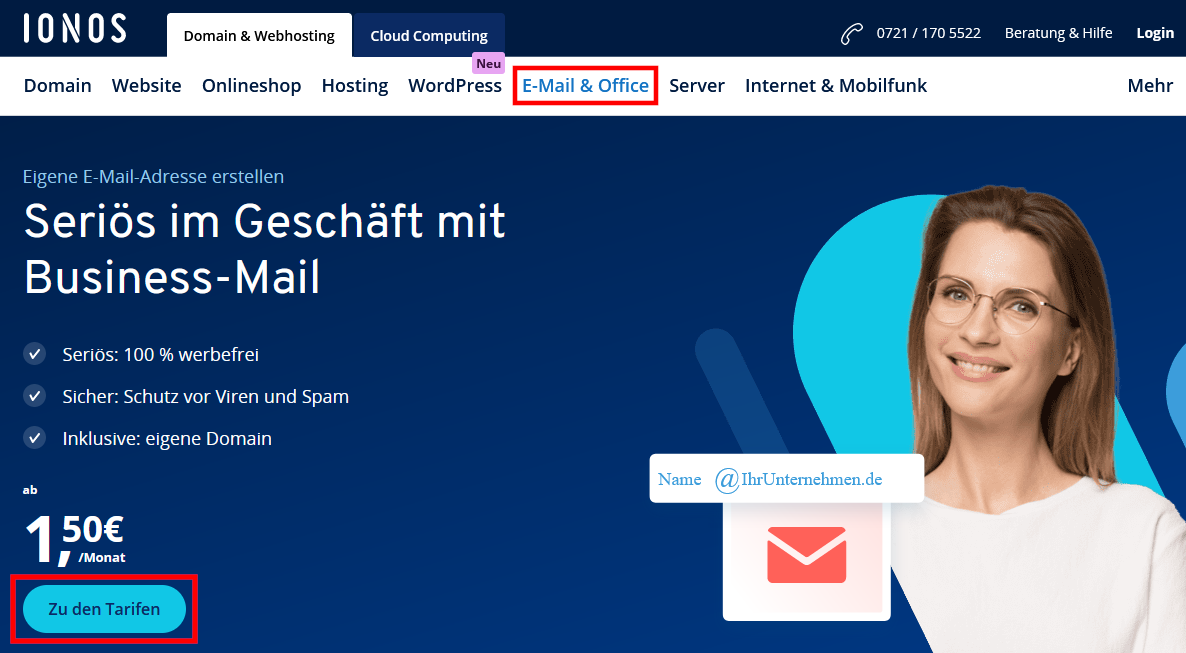The width and height of the screenshot is (1186, 653).
Task: Click the Zu den Tarifen button
Action: point(104,609)
